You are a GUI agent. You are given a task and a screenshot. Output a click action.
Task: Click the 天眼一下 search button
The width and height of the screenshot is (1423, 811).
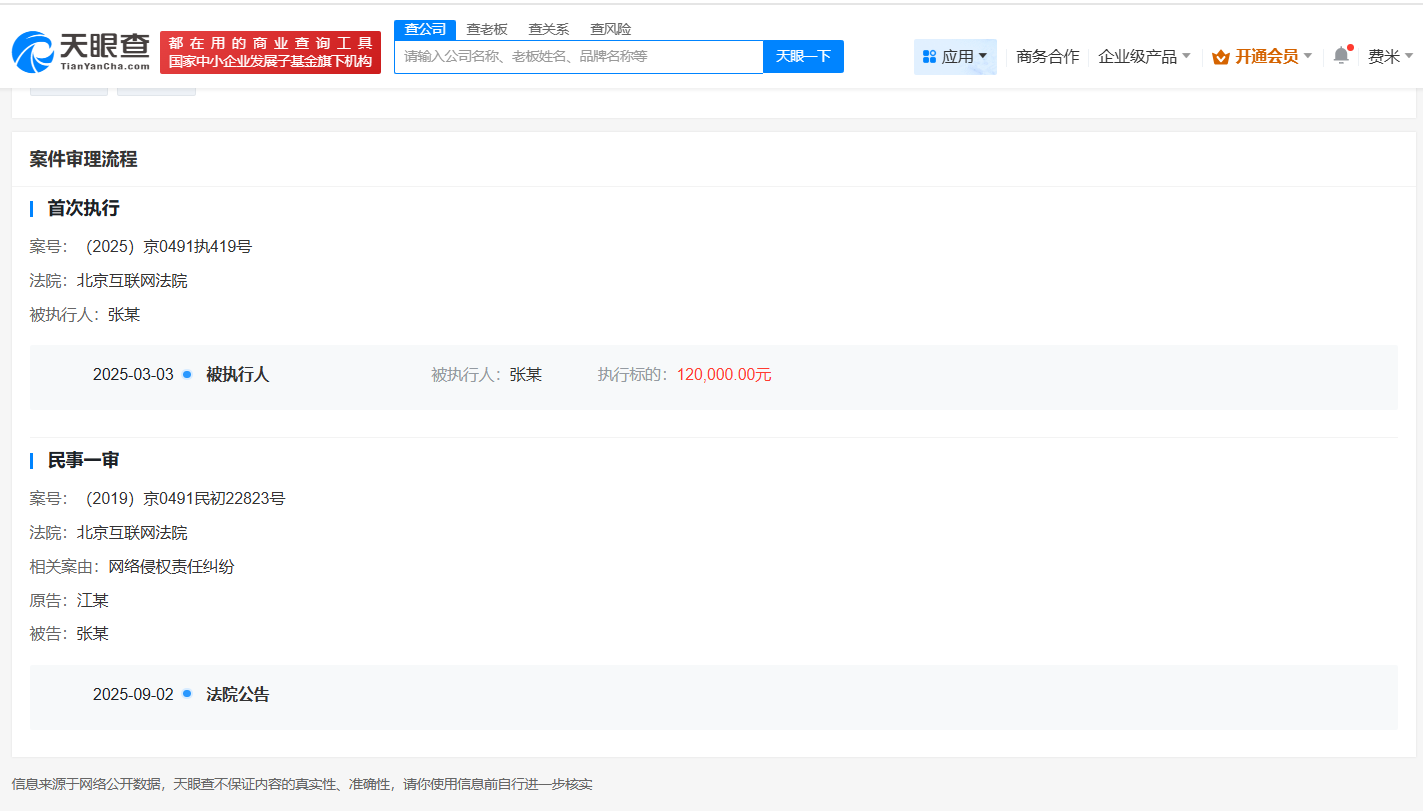(803, 57)
